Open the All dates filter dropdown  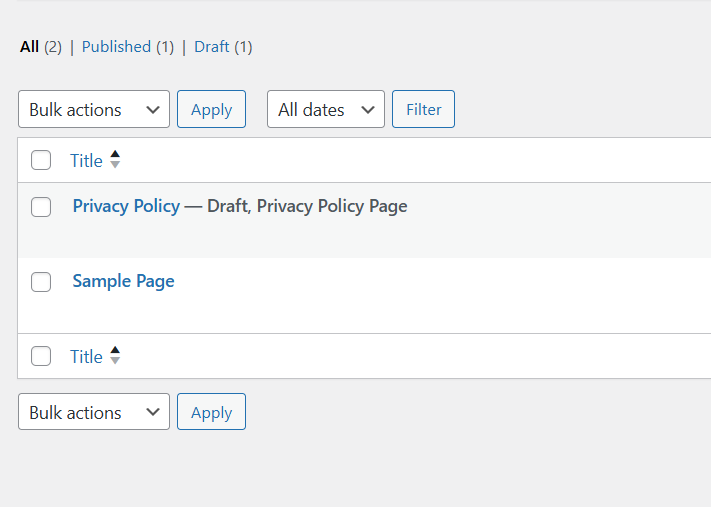326,109
